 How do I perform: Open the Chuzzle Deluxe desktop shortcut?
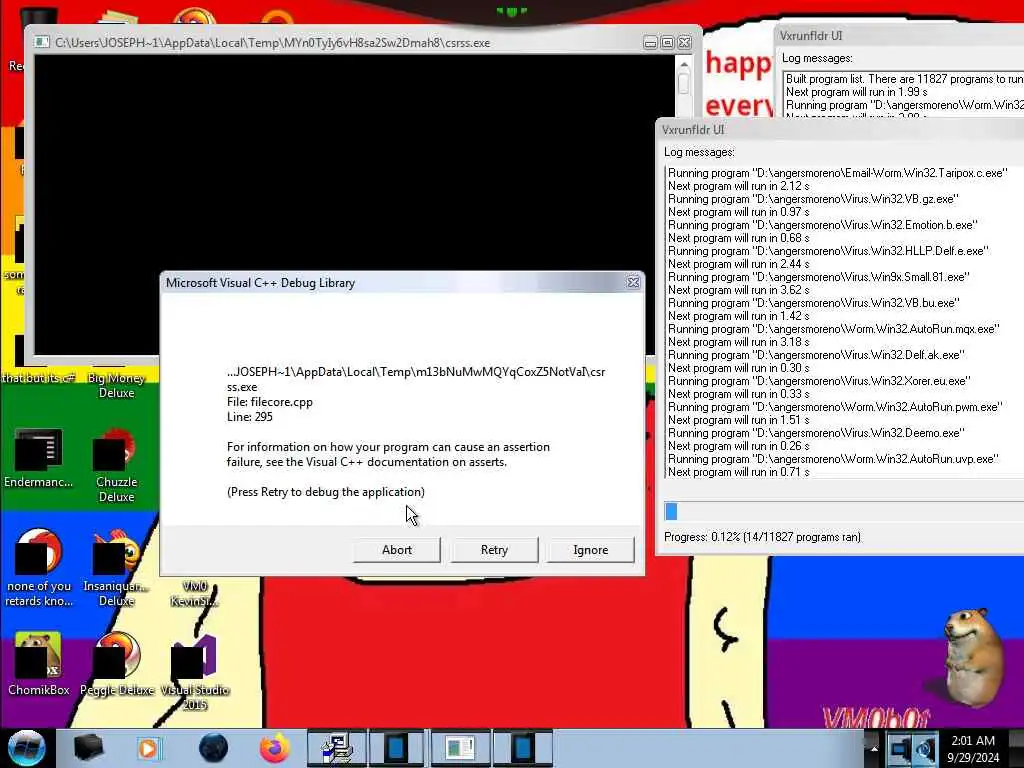pyautogui.click(x=117, y=465)
